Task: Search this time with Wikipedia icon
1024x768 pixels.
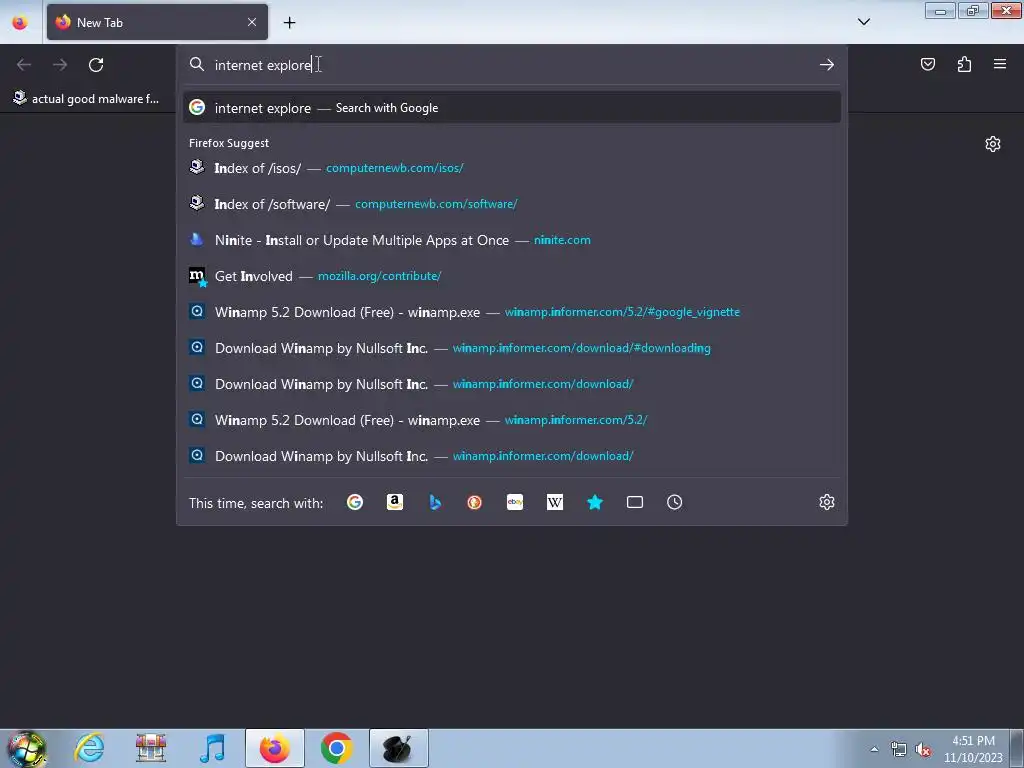Action: (554, 502)
